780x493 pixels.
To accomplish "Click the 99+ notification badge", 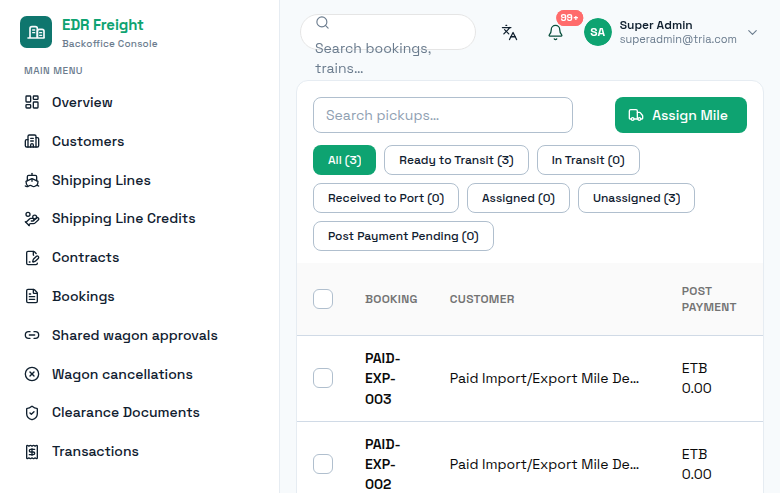I will [569, 18].
